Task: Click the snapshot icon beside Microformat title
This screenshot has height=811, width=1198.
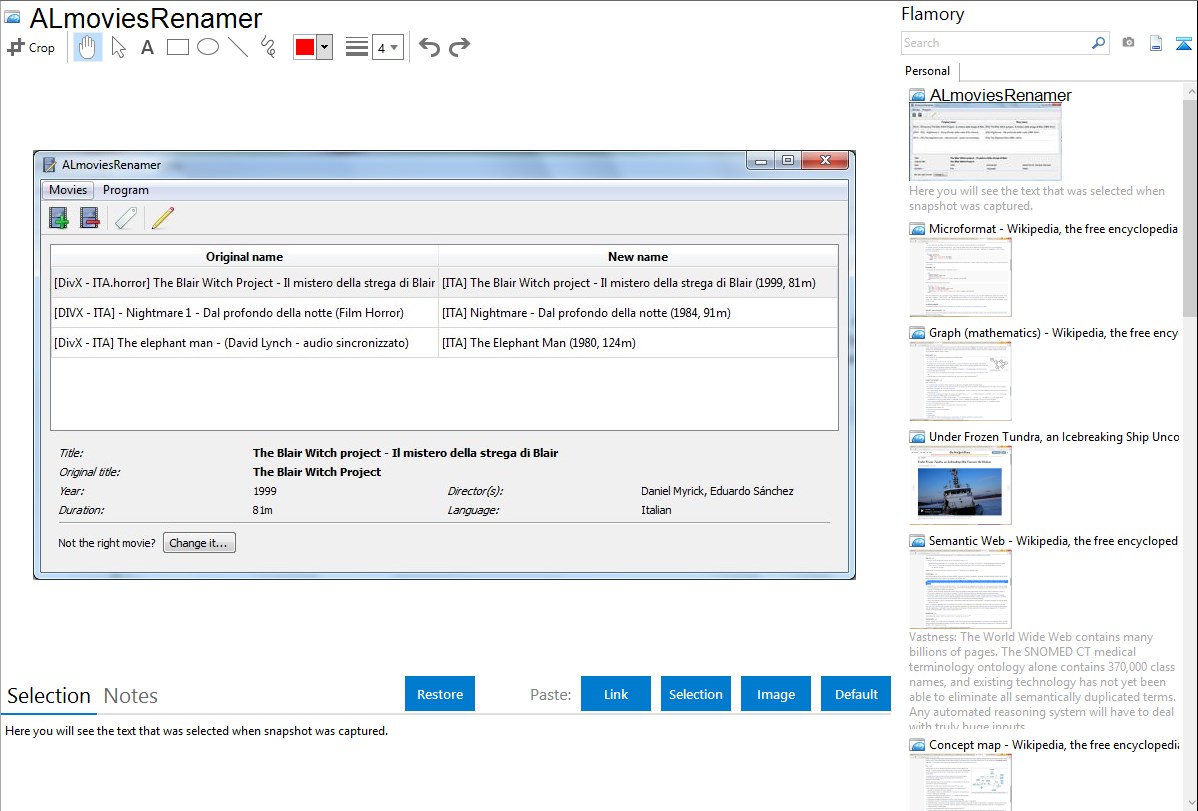Action: [917, 229]
